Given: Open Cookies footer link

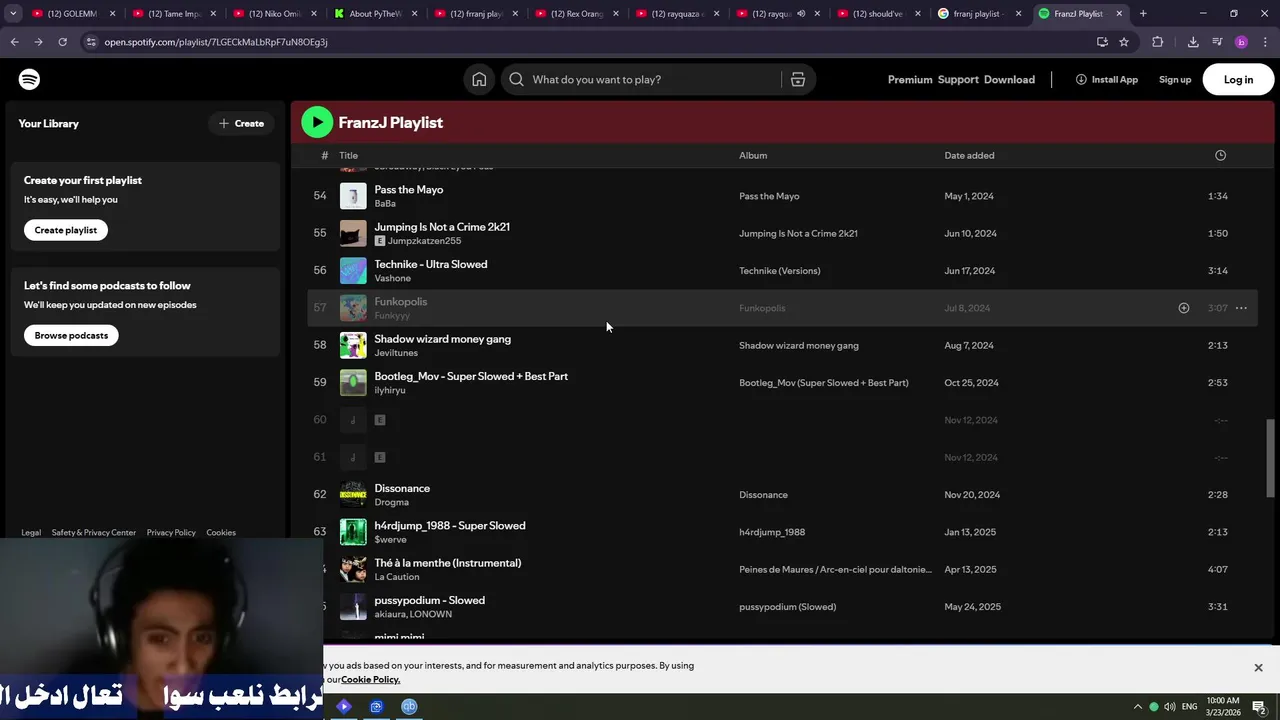Looking at the screenshot, I should tap(221, 533).
